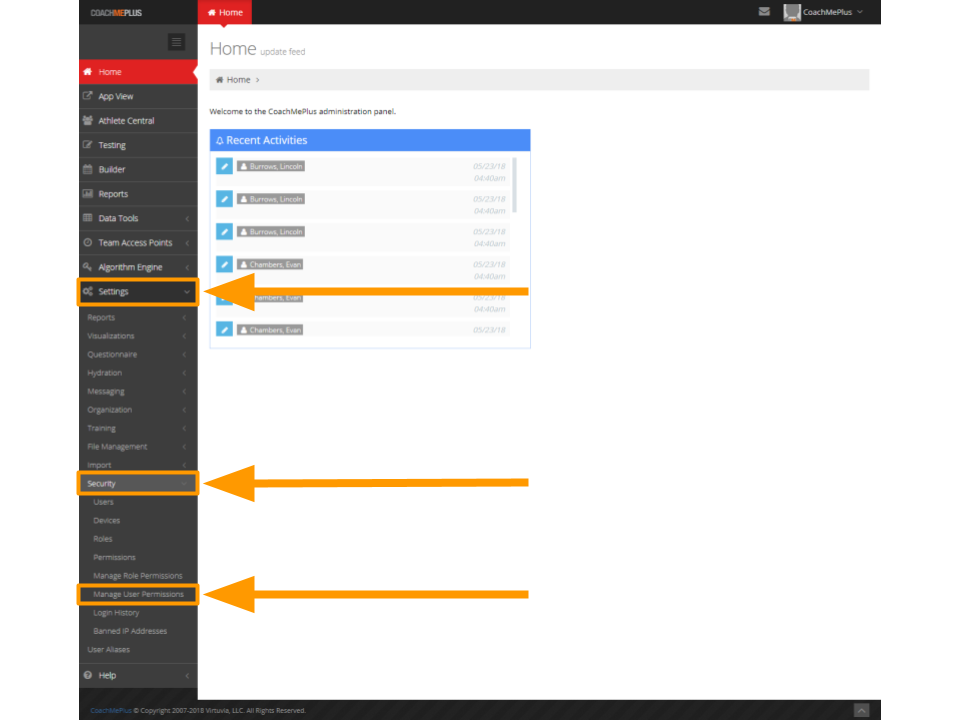Image resolution: width=960 pixels, height=720 pixels.
Task: Click the Algorithm Engine key icon
Action: 88,267
